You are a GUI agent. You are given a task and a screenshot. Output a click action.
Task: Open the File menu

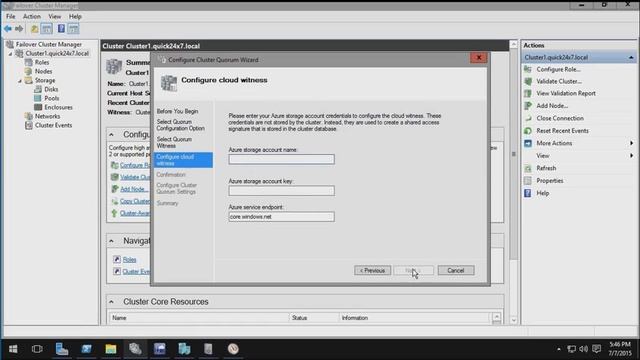coord(11,16)
